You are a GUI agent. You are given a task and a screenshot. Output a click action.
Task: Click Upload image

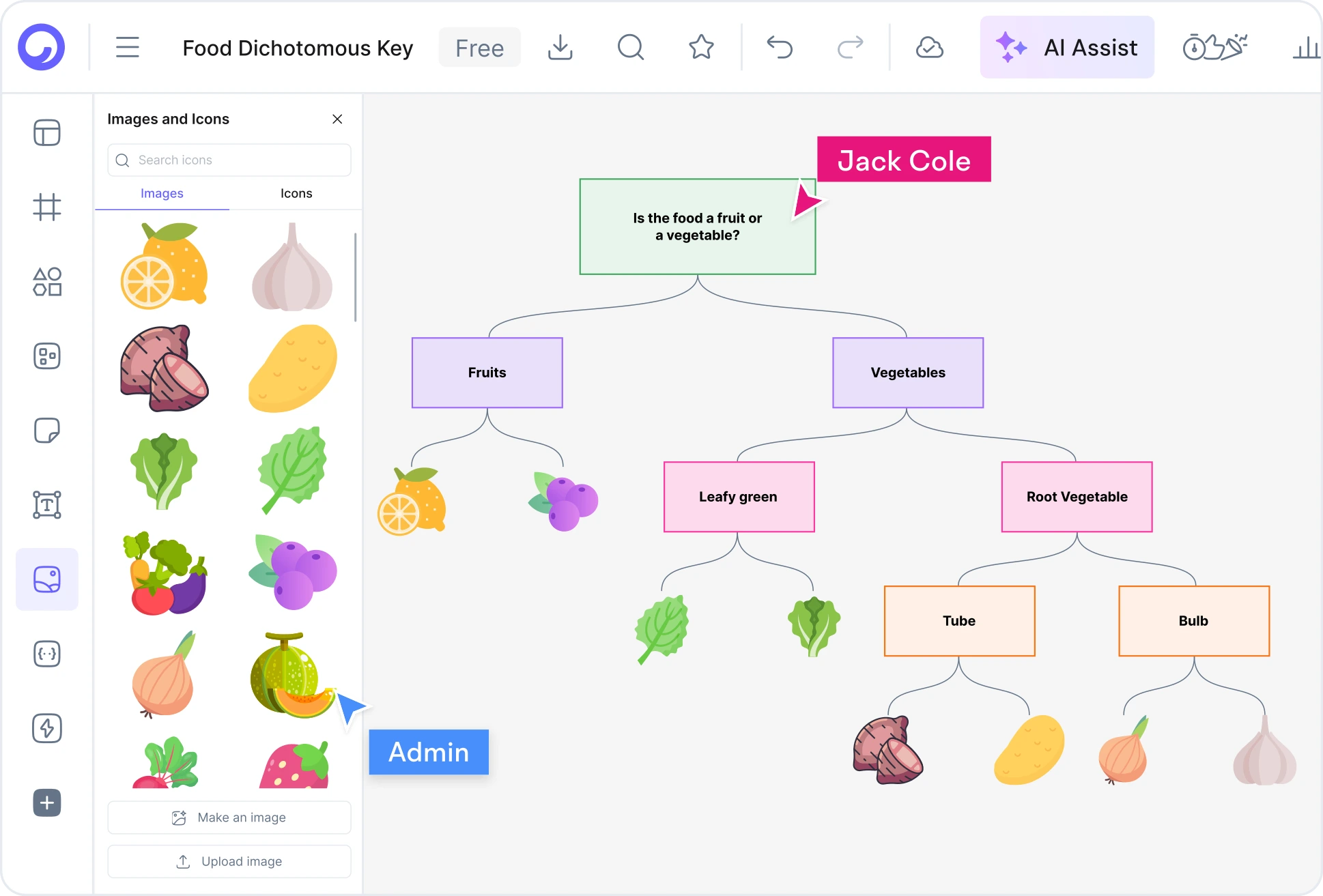229,861
